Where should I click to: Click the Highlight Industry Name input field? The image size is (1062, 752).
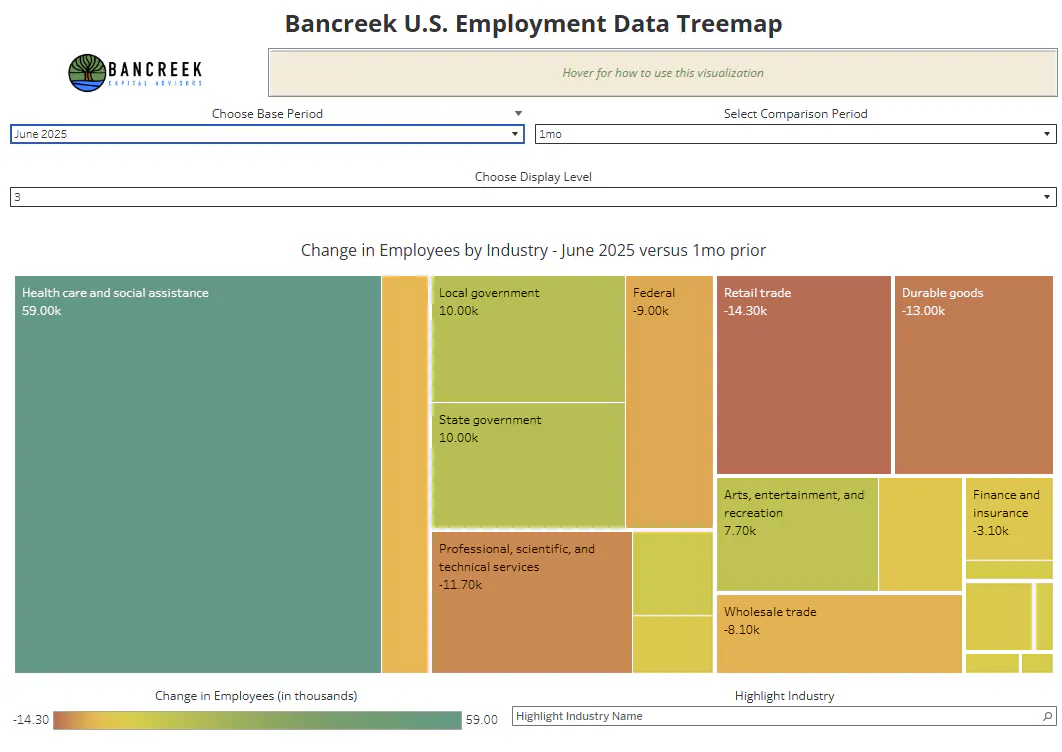click(784, 716)
